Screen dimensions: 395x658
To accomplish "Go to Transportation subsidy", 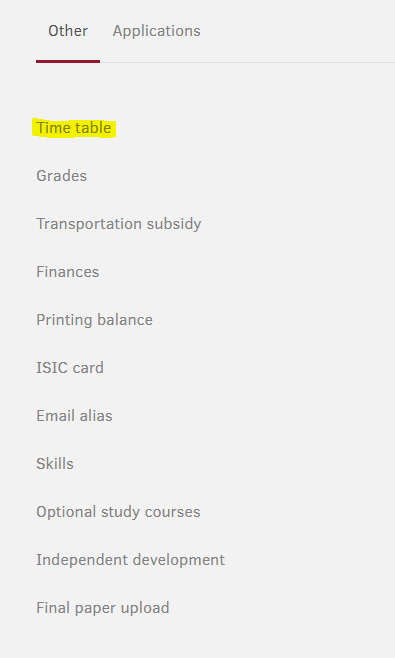I will pos(118,224).
